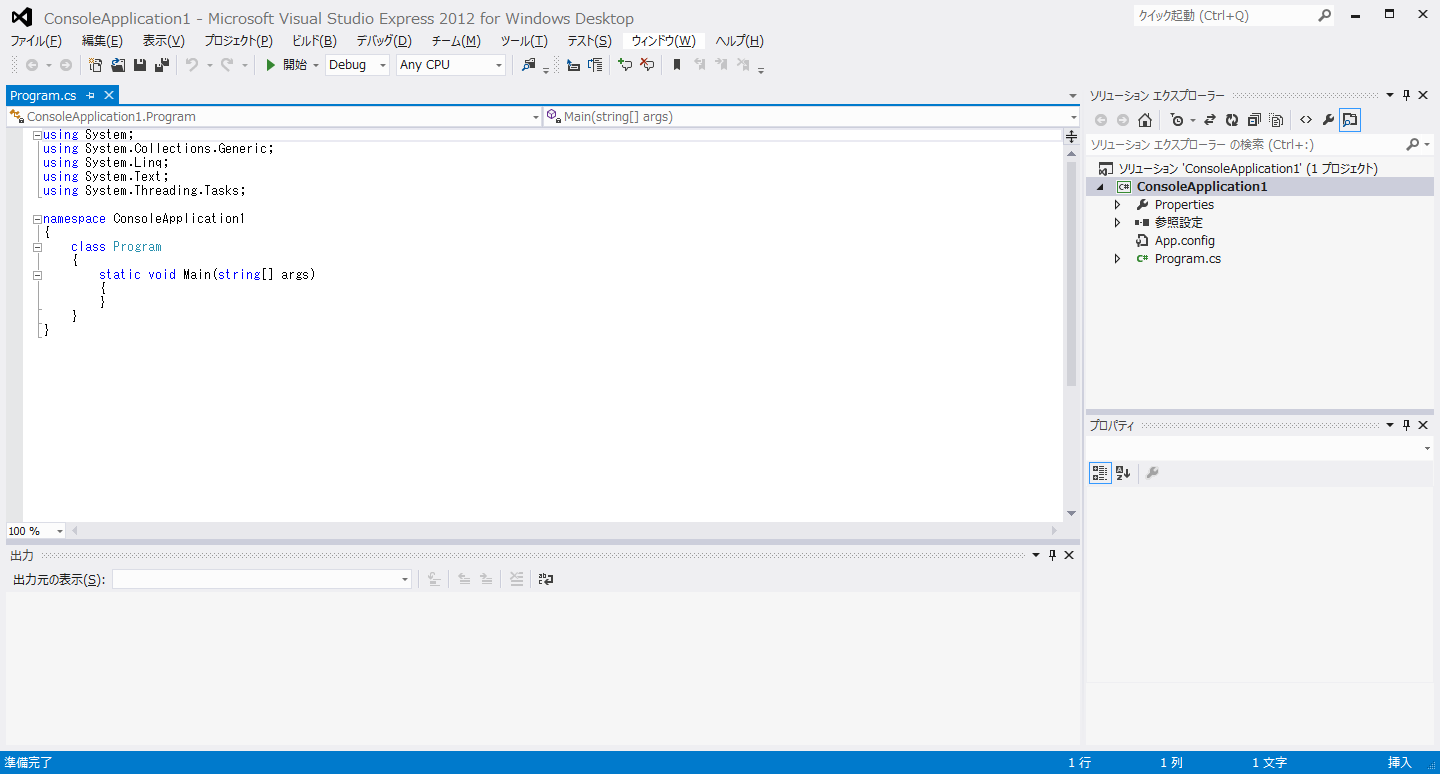
Task: Open the ビルド(B) menu
Action: pos(314,41)
